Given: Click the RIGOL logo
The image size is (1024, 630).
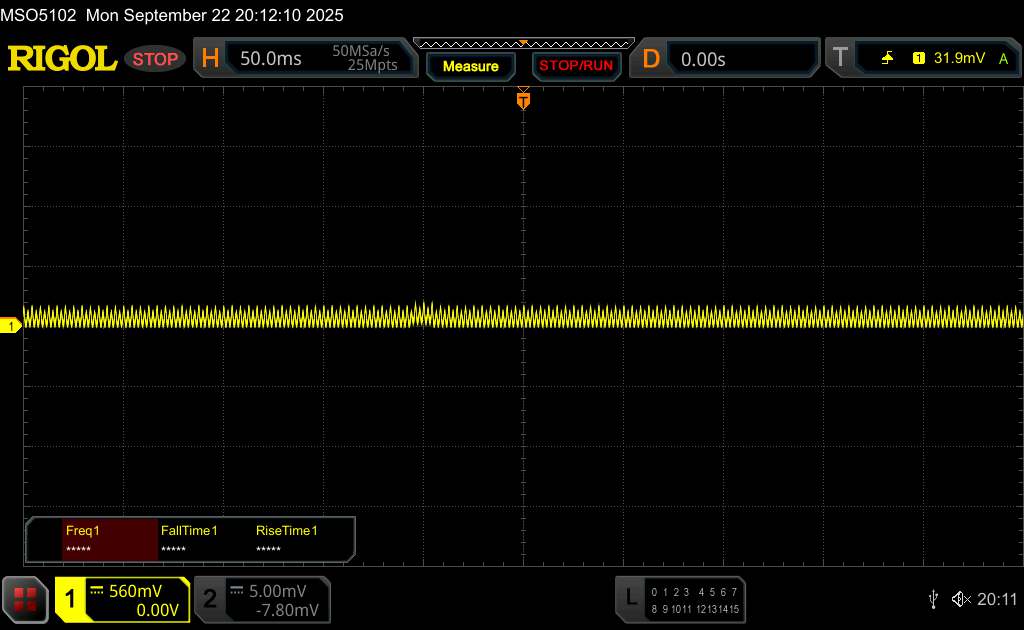Looking at the screenshot, I should [62, 59].
